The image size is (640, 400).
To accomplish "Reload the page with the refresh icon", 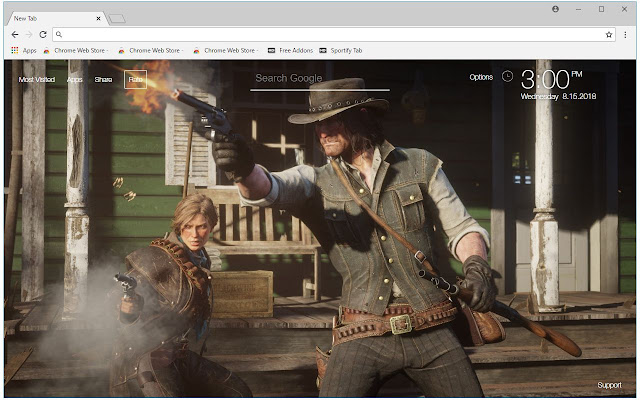I will click(x=43, y=35).
